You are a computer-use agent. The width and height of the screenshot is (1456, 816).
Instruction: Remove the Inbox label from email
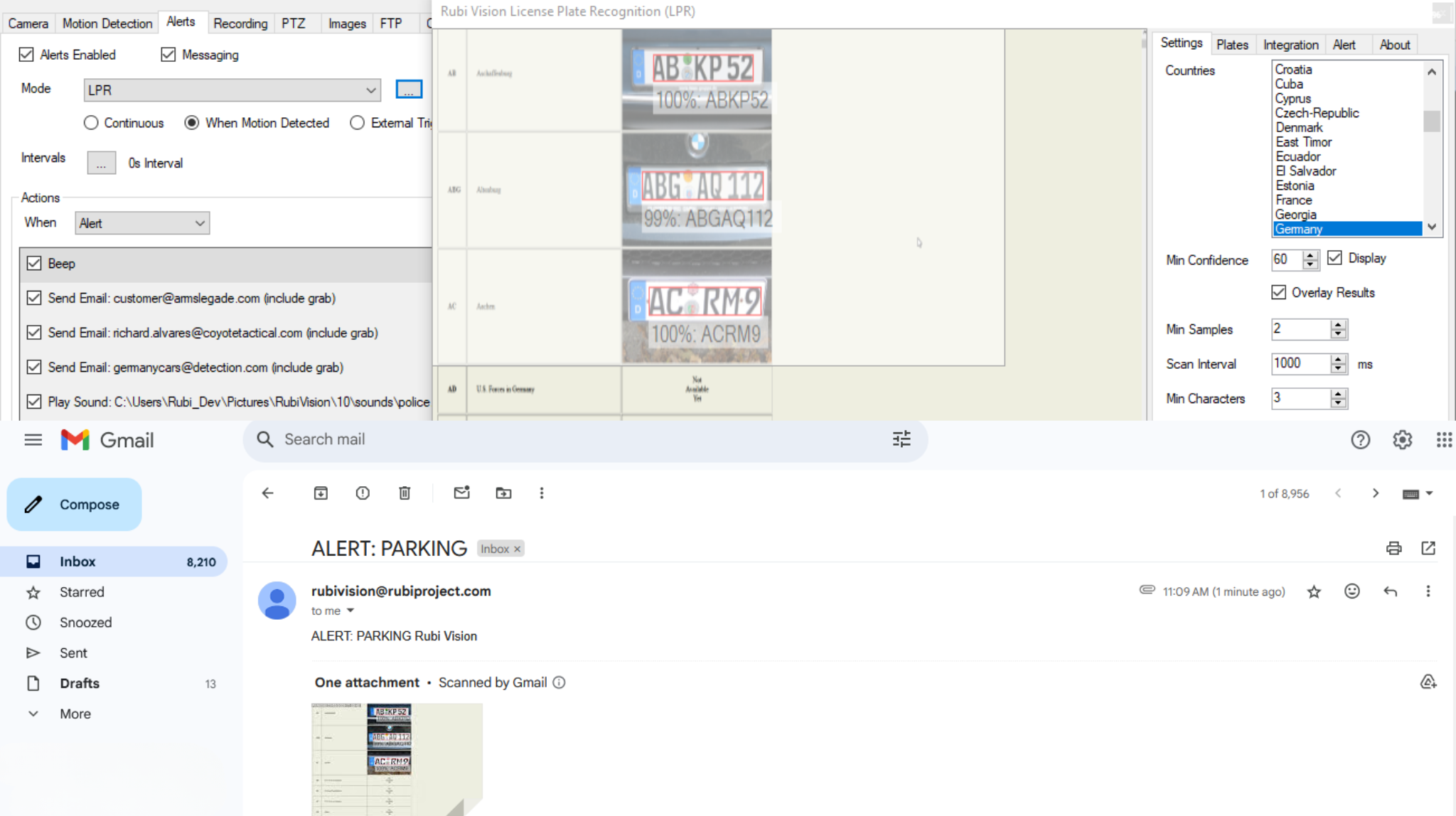pyautogui.click(x=518, y=549)
